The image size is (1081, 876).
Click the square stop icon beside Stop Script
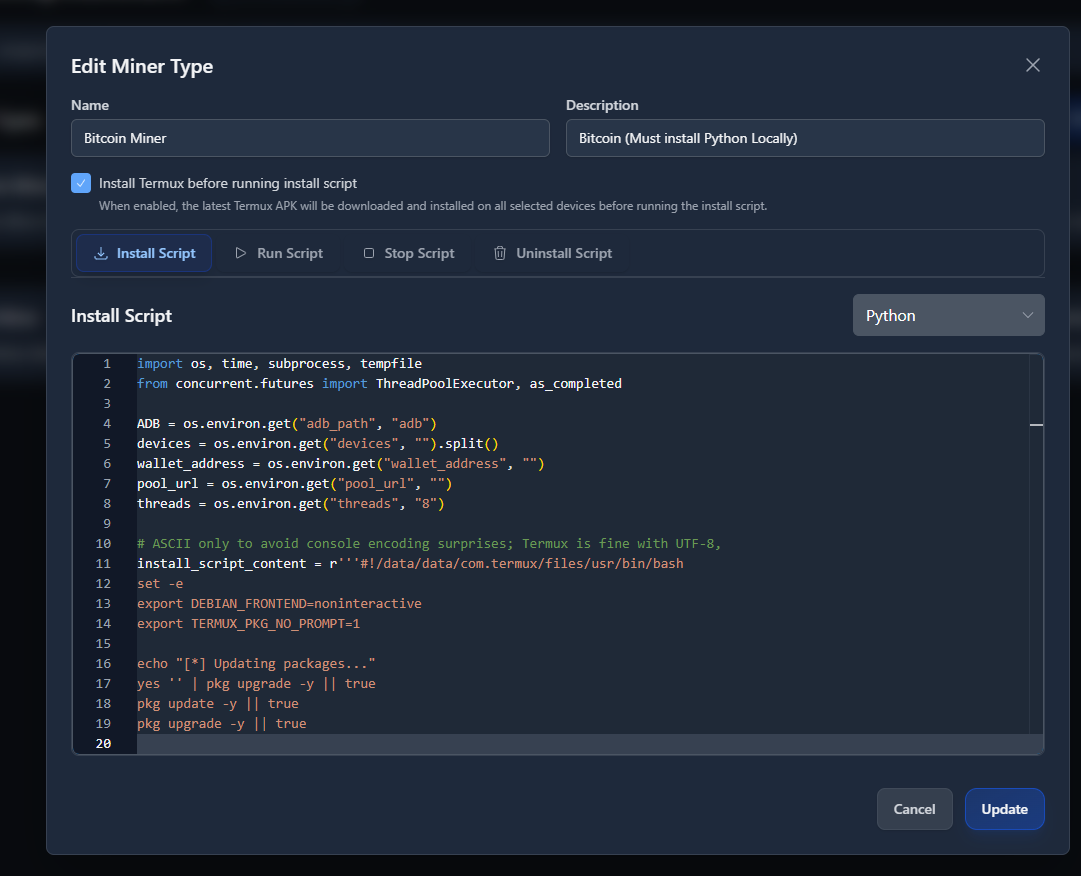click(x=369, y=254)
